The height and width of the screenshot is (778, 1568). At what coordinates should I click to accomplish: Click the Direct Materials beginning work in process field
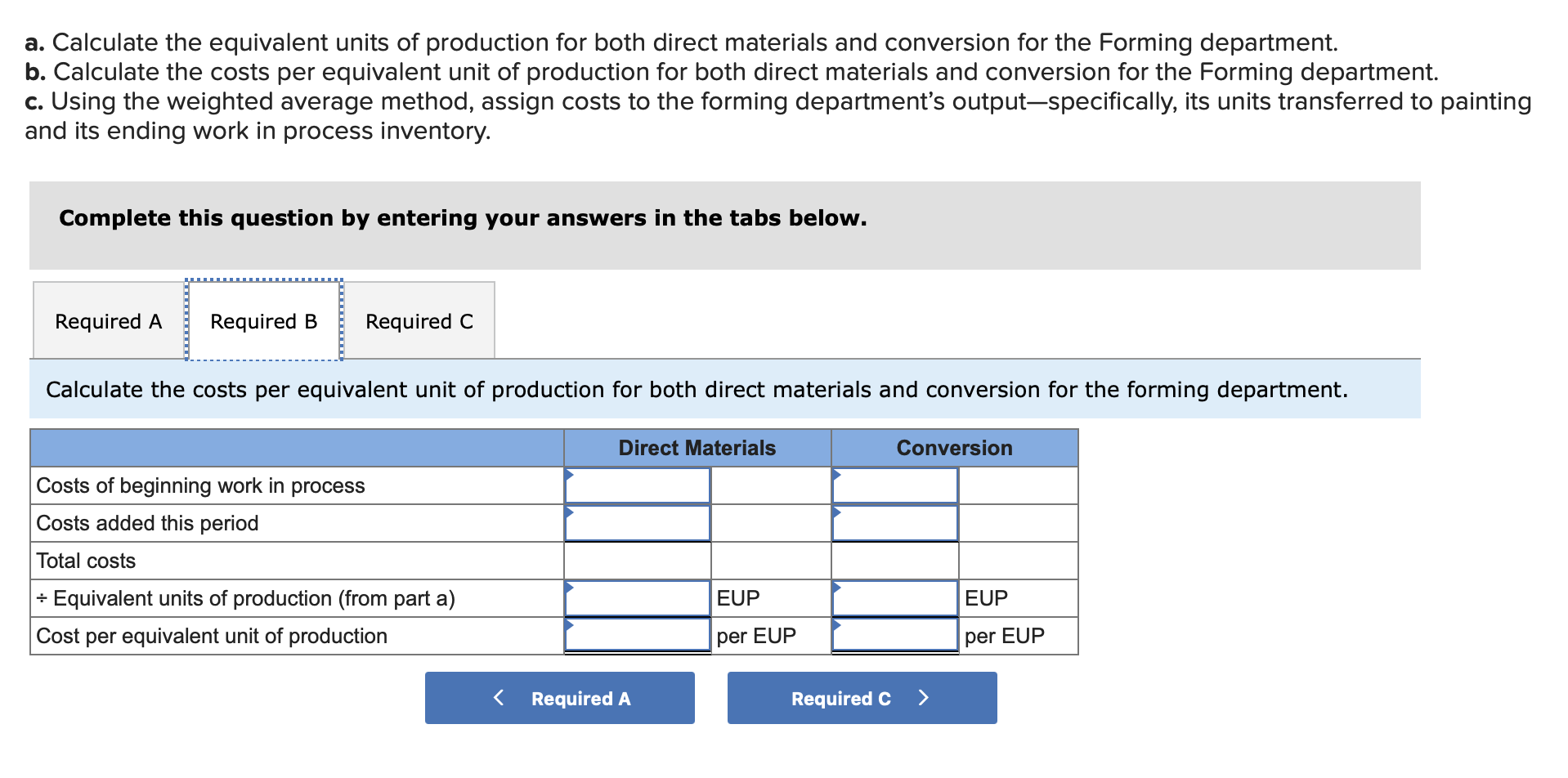[638, 485]
